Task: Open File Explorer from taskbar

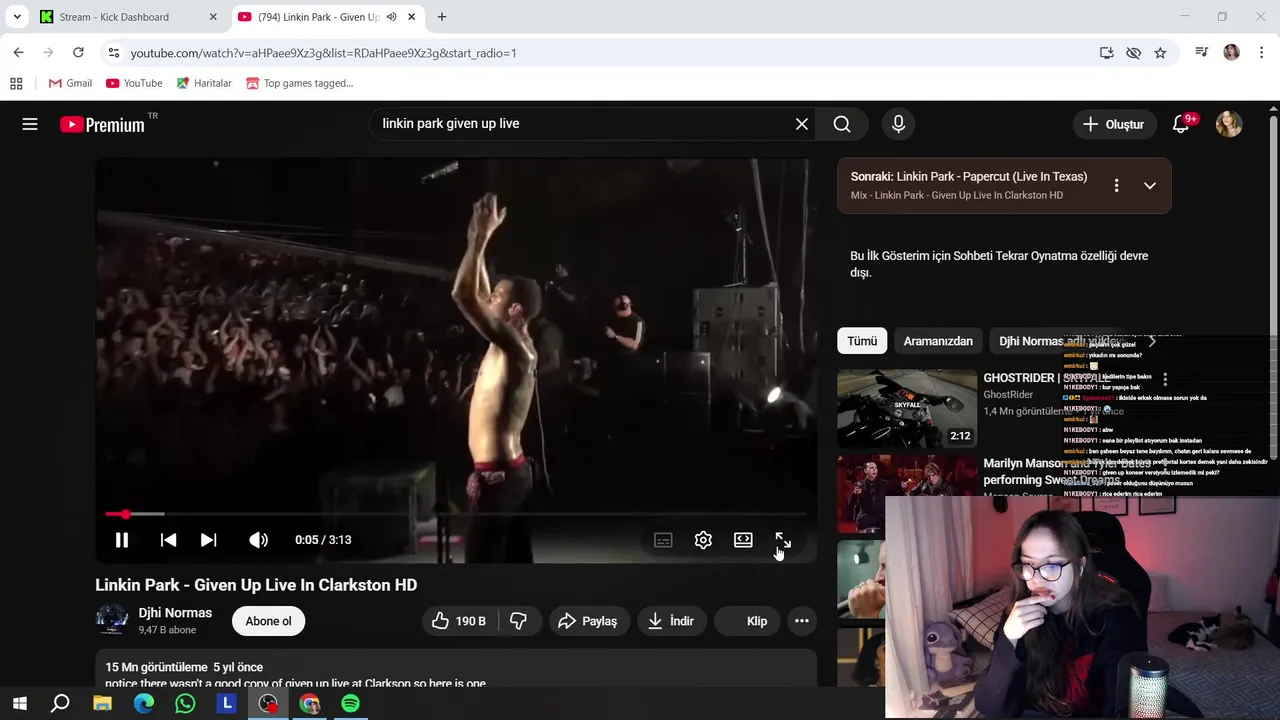Action: tap(102, 704)
